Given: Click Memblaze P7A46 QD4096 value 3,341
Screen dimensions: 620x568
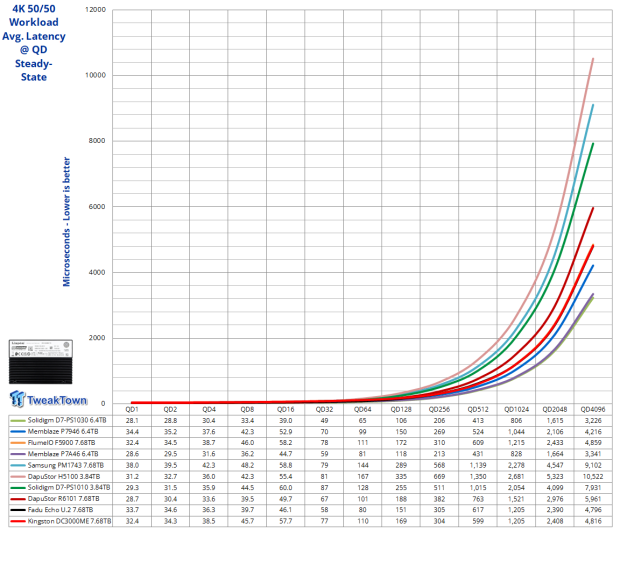Looking at the screenshot, I should coord(593,454).
